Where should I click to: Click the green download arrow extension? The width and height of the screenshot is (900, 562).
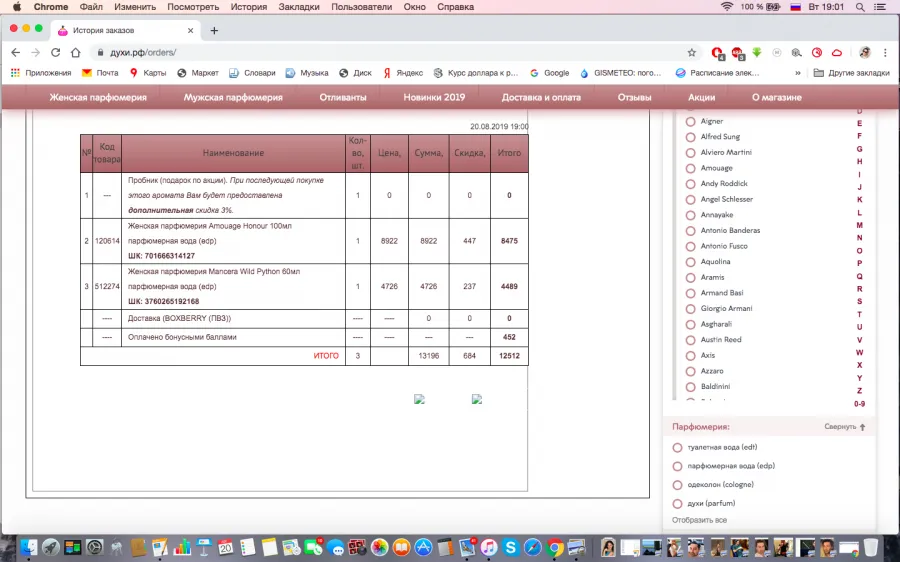[757, 52]
